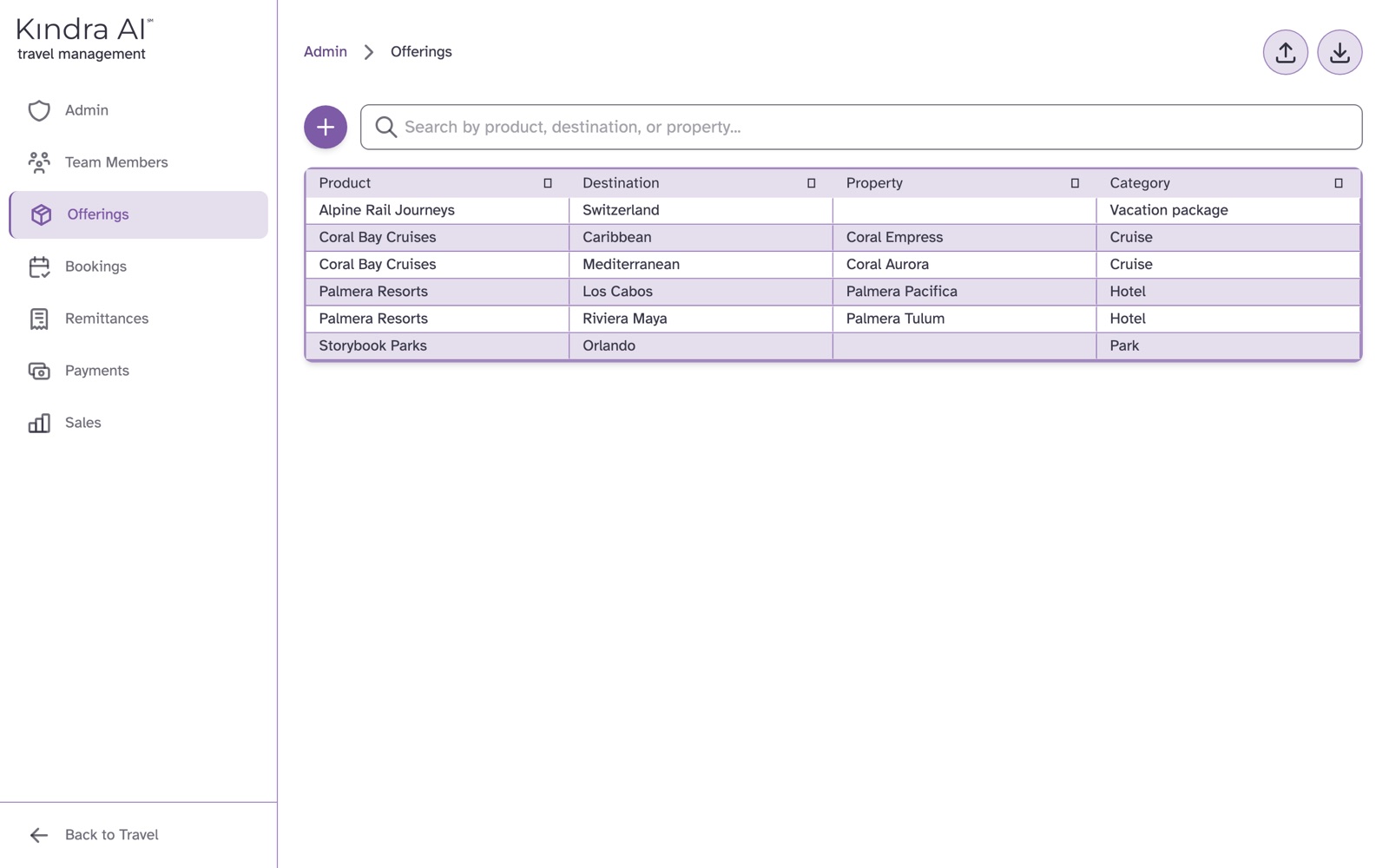Select the Los Cabos destination cell
The width and height of the screenshot is (1389, 868).
[701, 292]
